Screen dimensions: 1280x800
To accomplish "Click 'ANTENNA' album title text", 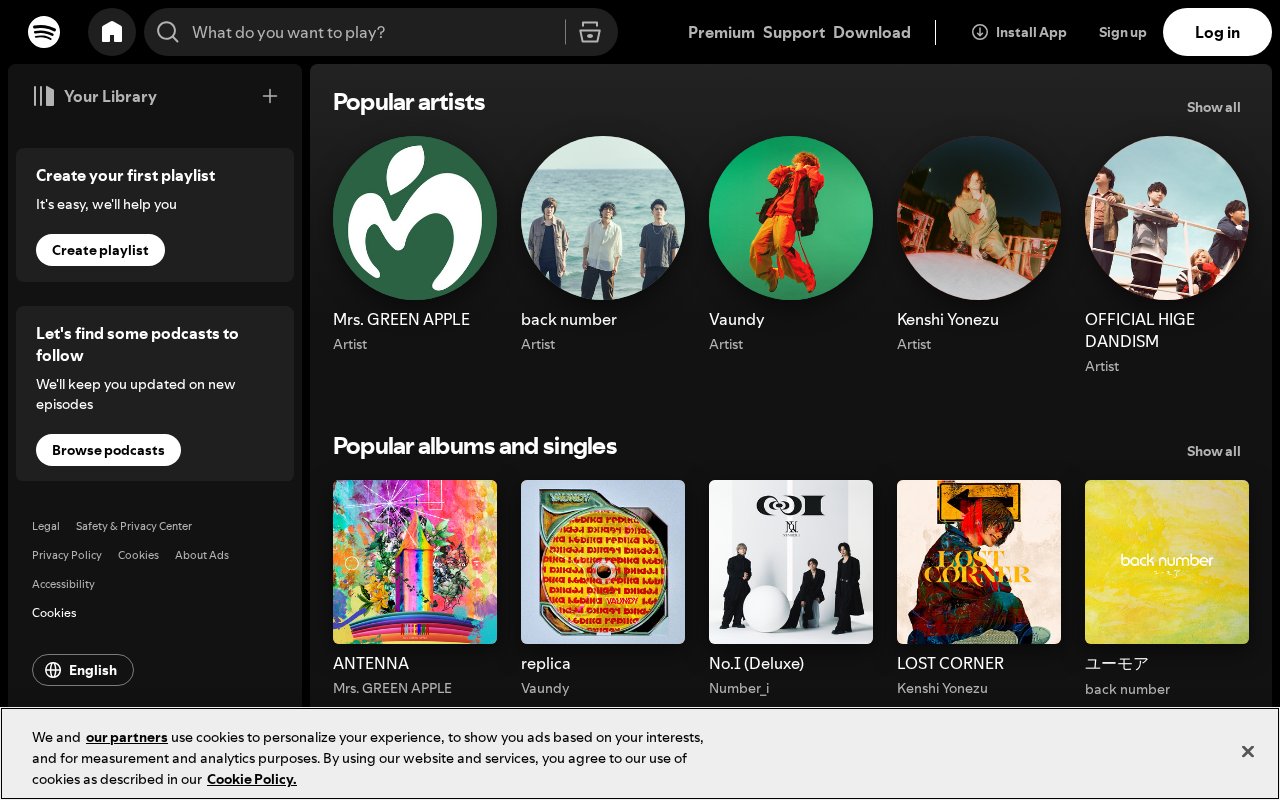I will pos(371,663).
